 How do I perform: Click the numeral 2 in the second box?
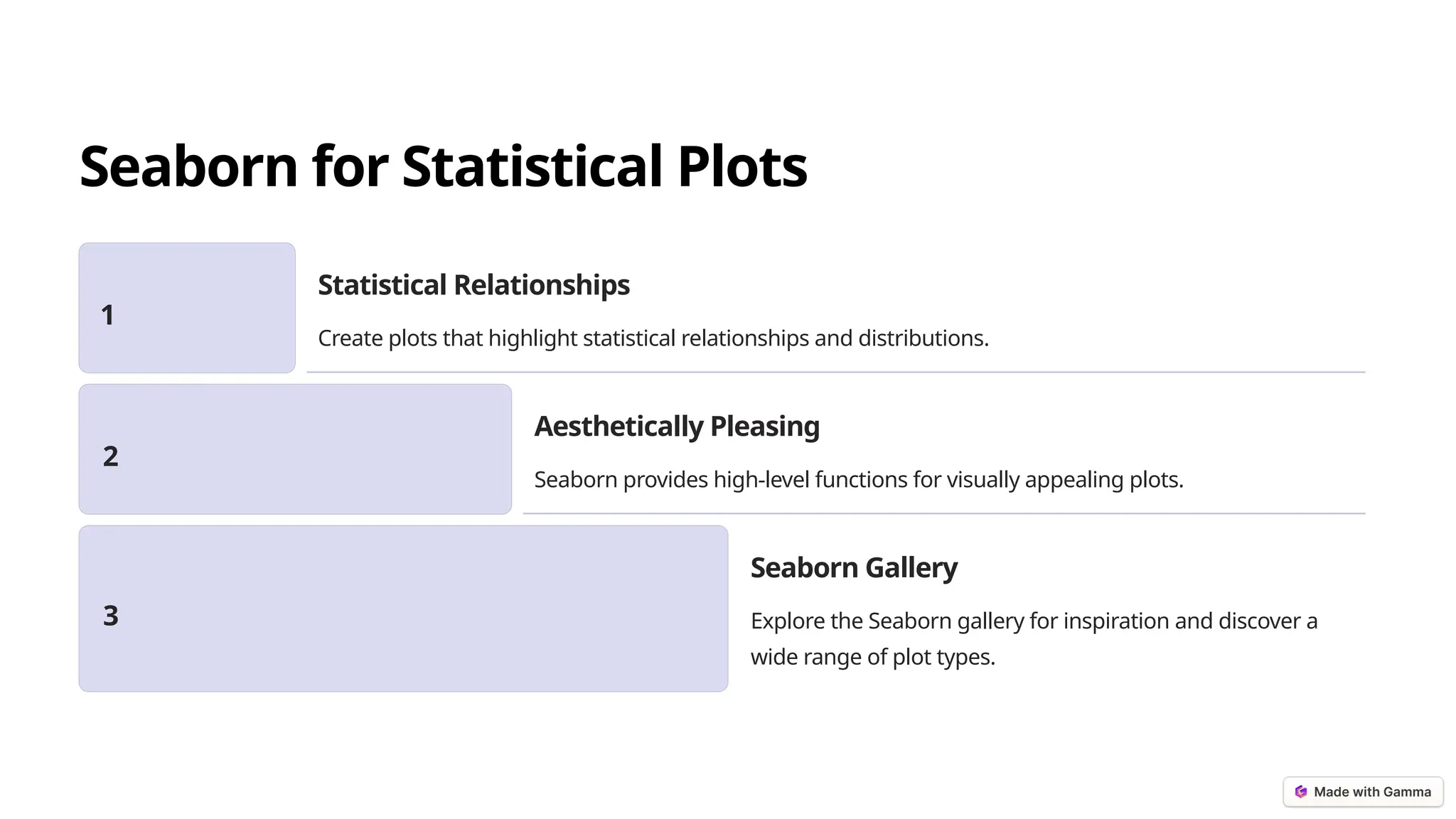[110, 456]
